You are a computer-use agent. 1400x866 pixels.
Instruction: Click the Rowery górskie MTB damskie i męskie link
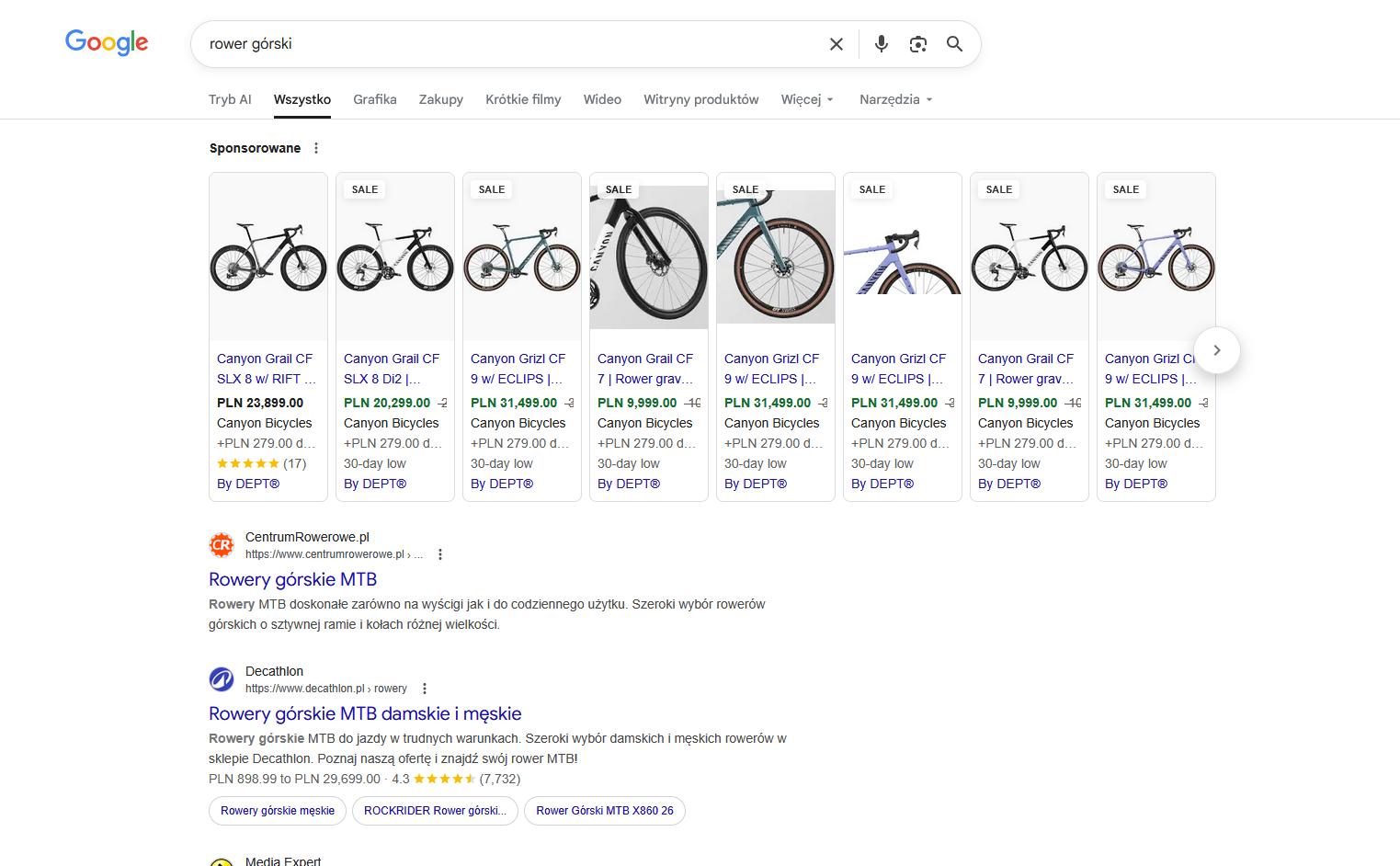coord(365,713)
